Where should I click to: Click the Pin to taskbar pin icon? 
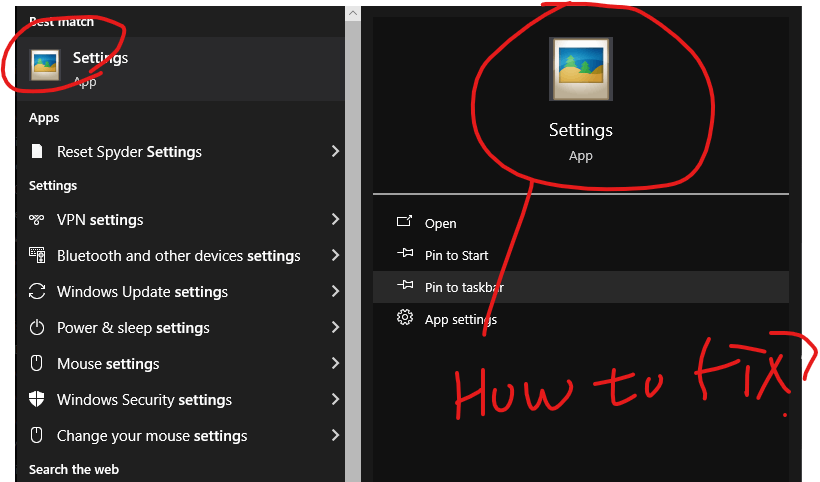click(405, 285)
